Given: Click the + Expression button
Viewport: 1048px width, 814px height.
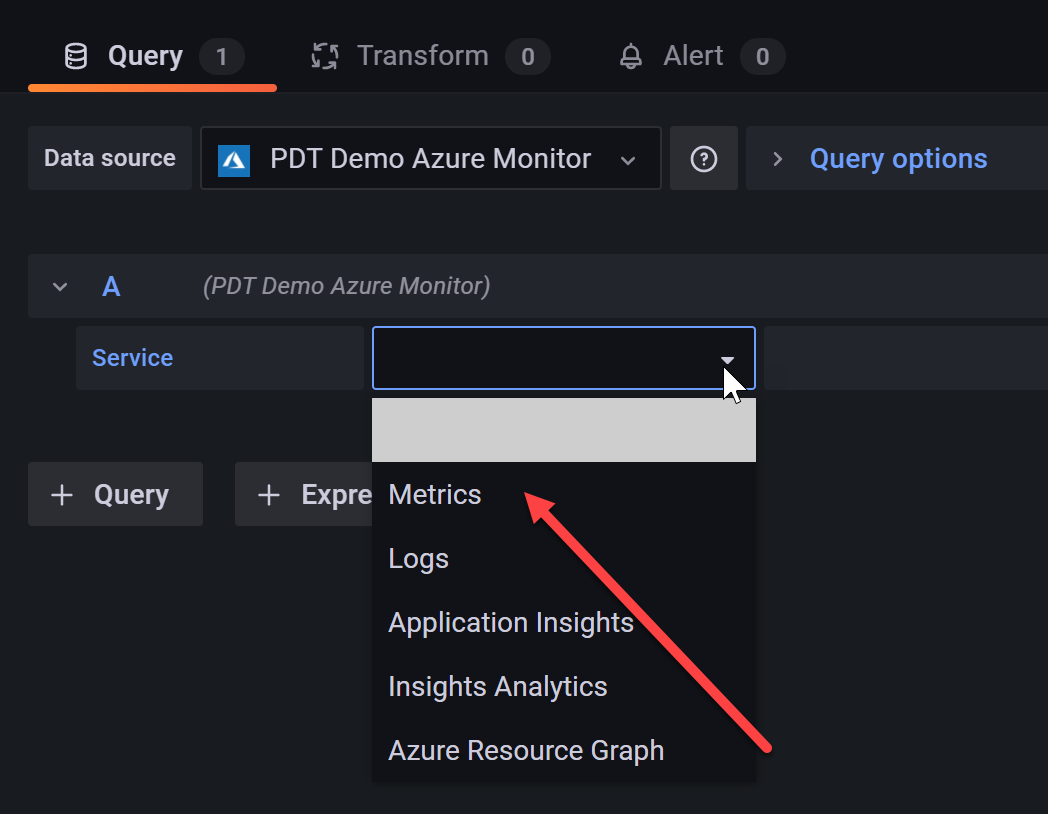Looking at the screenshot, I should pos(303,495).
